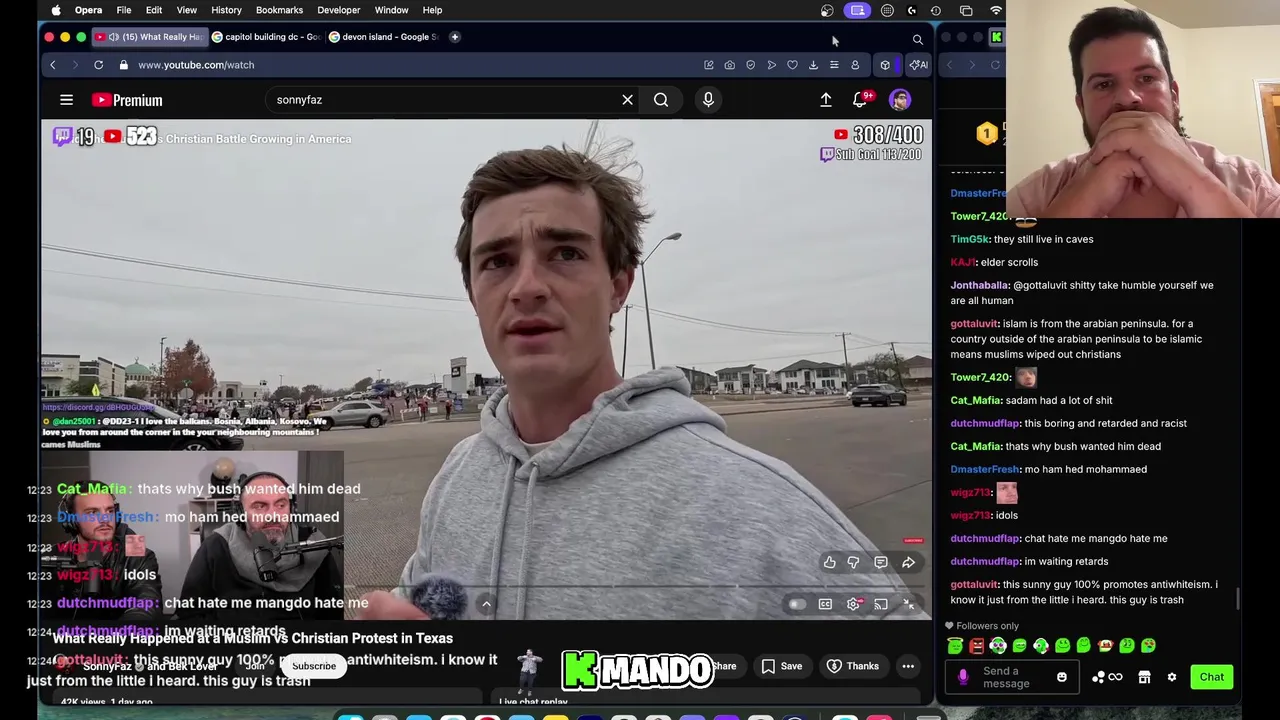Run the YouTube search magnifier button

tap(661, 100)
